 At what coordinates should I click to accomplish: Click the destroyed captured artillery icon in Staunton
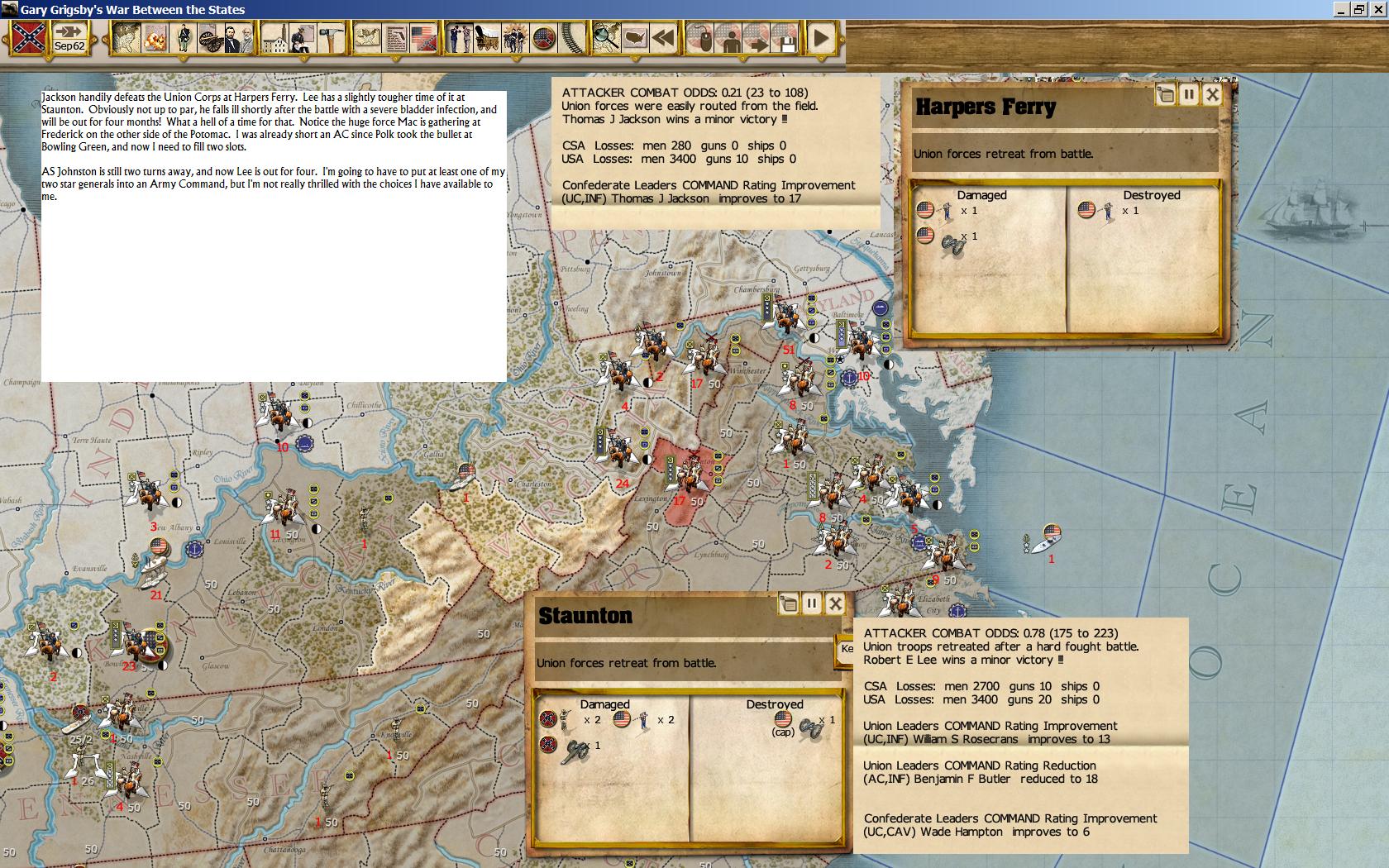tap(811, 727)
